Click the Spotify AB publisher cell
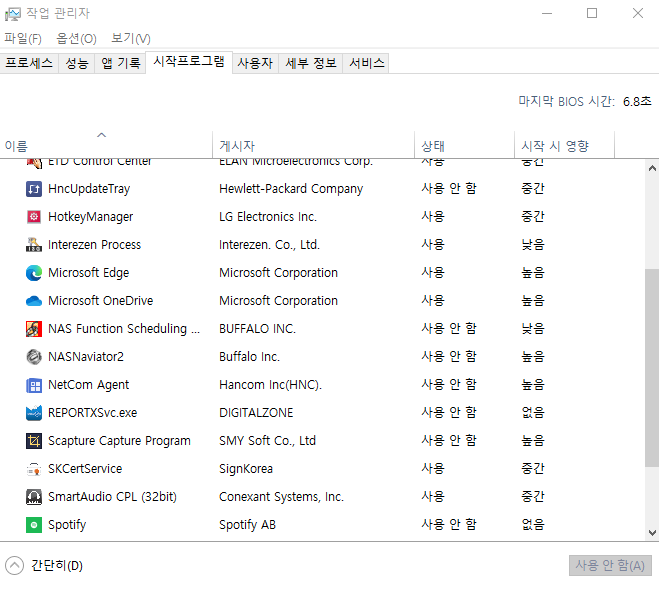Screen dimensions: 659x590 pyautogui.click(x=248, y=525)
